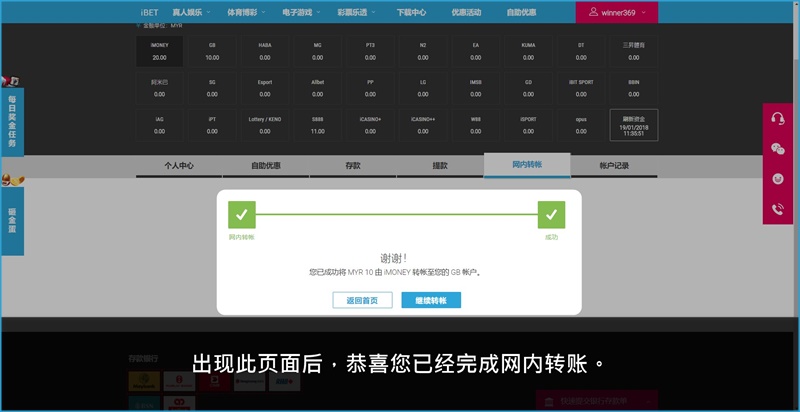Image resolution: width=800 pixels, height=412 pixels.
Task: Select the MG wallet tile
Action: tap(317, 51)
